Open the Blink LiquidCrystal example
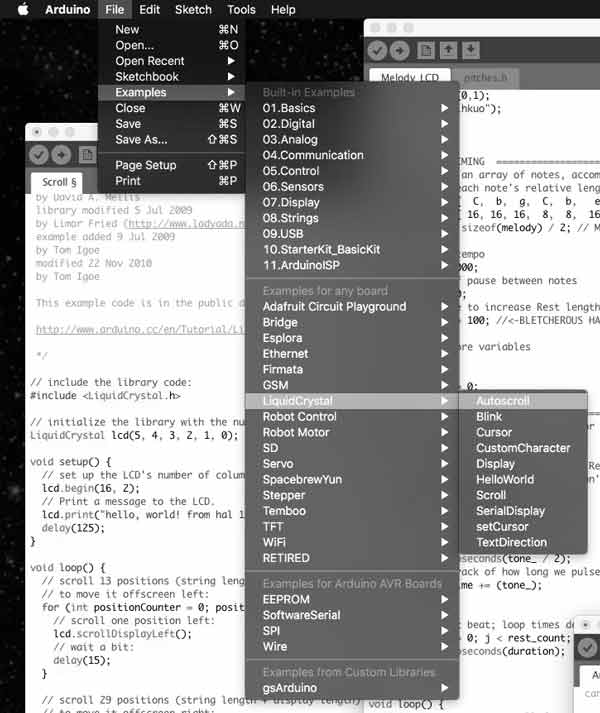The image size is (600, 713). click(523, 417)
